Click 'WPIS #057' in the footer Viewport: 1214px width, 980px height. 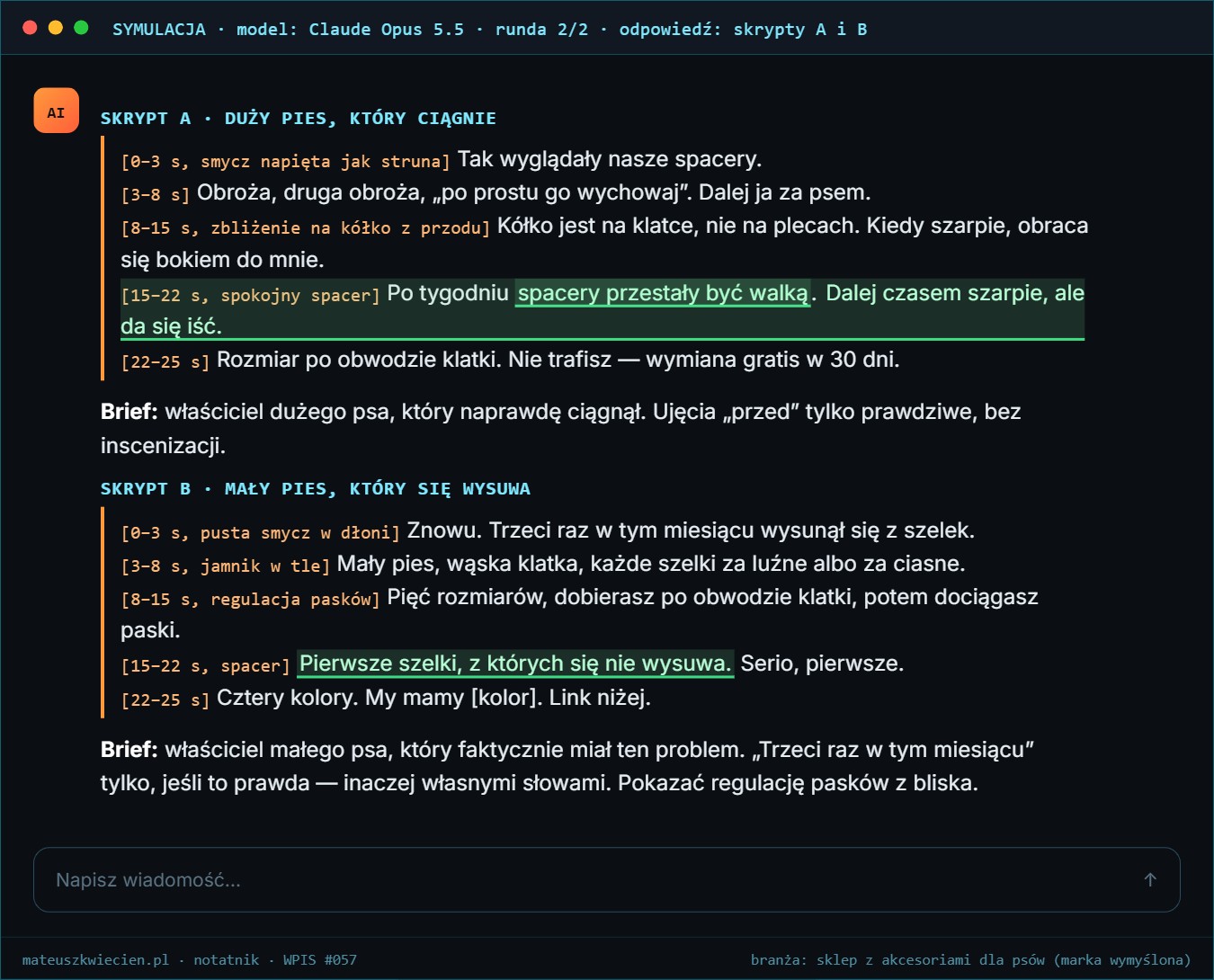(x=320, y=959)
